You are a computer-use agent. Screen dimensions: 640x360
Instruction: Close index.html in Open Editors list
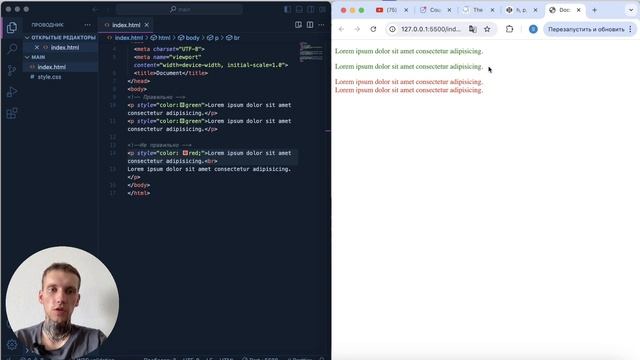(37, 47)
